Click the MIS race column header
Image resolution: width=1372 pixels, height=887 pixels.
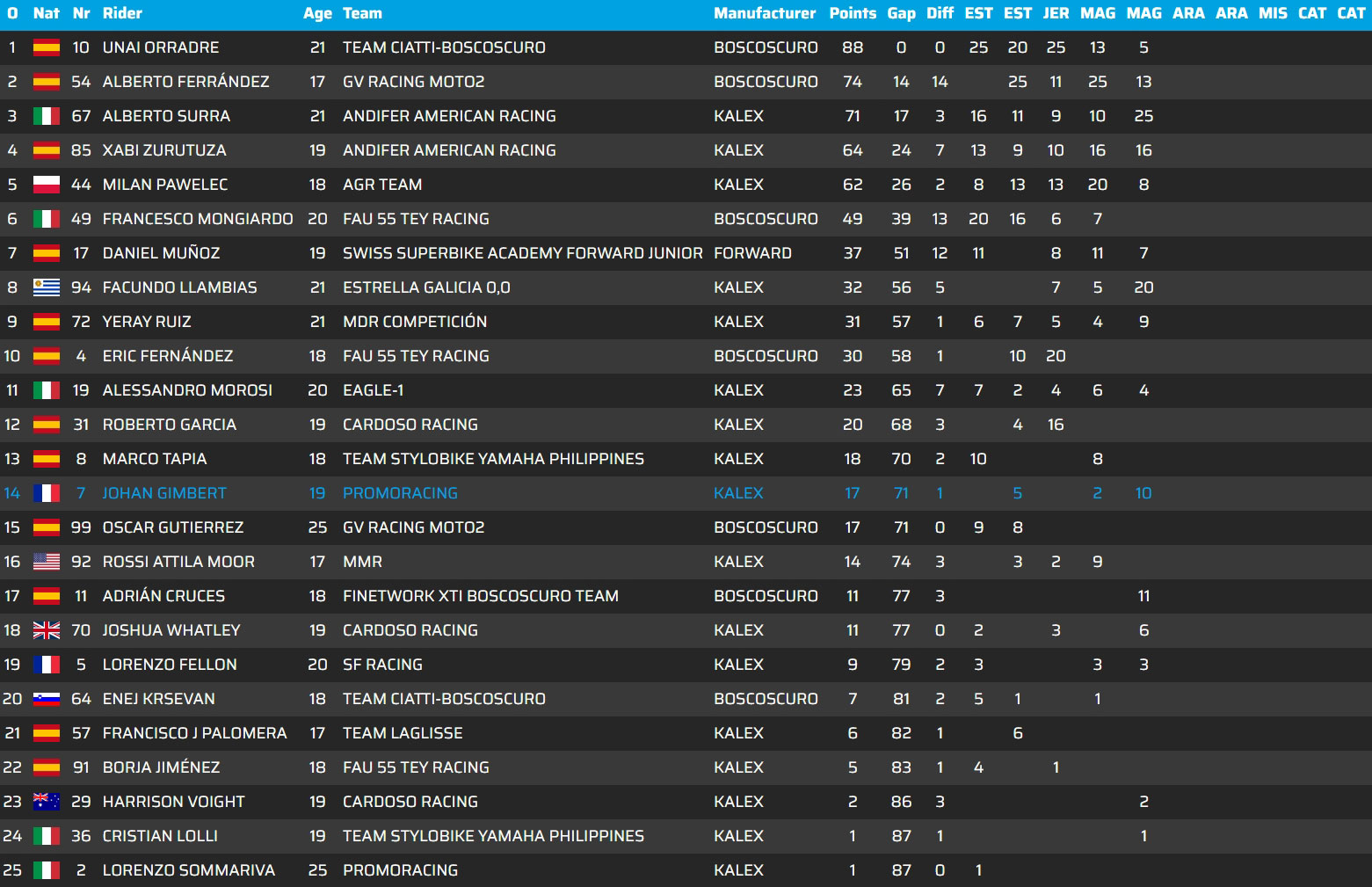pyautogui.click(x=1272, y=13)
